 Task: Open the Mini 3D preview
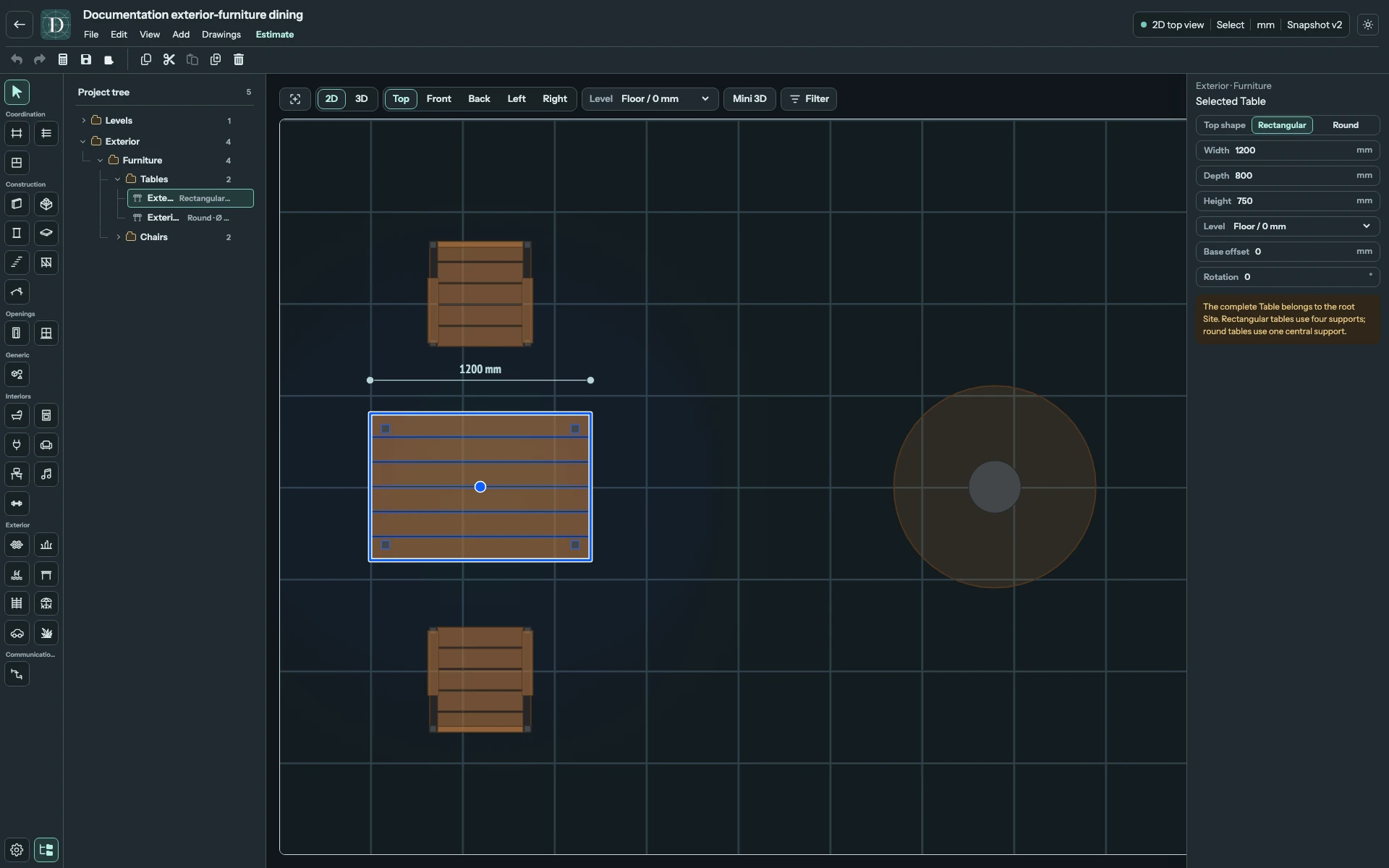point(749,99)
